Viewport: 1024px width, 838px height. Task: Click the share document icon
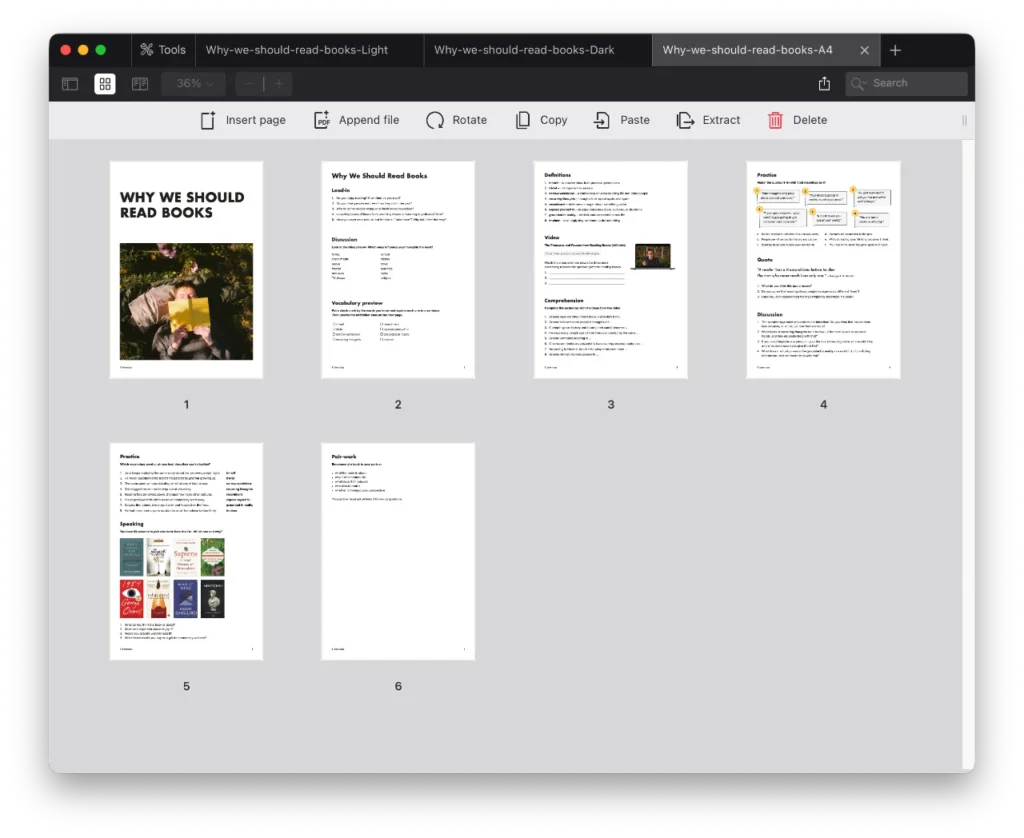[x=824, y=84]
